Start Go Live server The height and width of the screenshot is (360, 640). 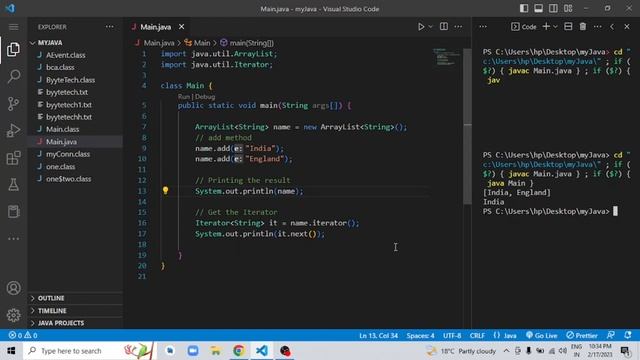[542, 336]
